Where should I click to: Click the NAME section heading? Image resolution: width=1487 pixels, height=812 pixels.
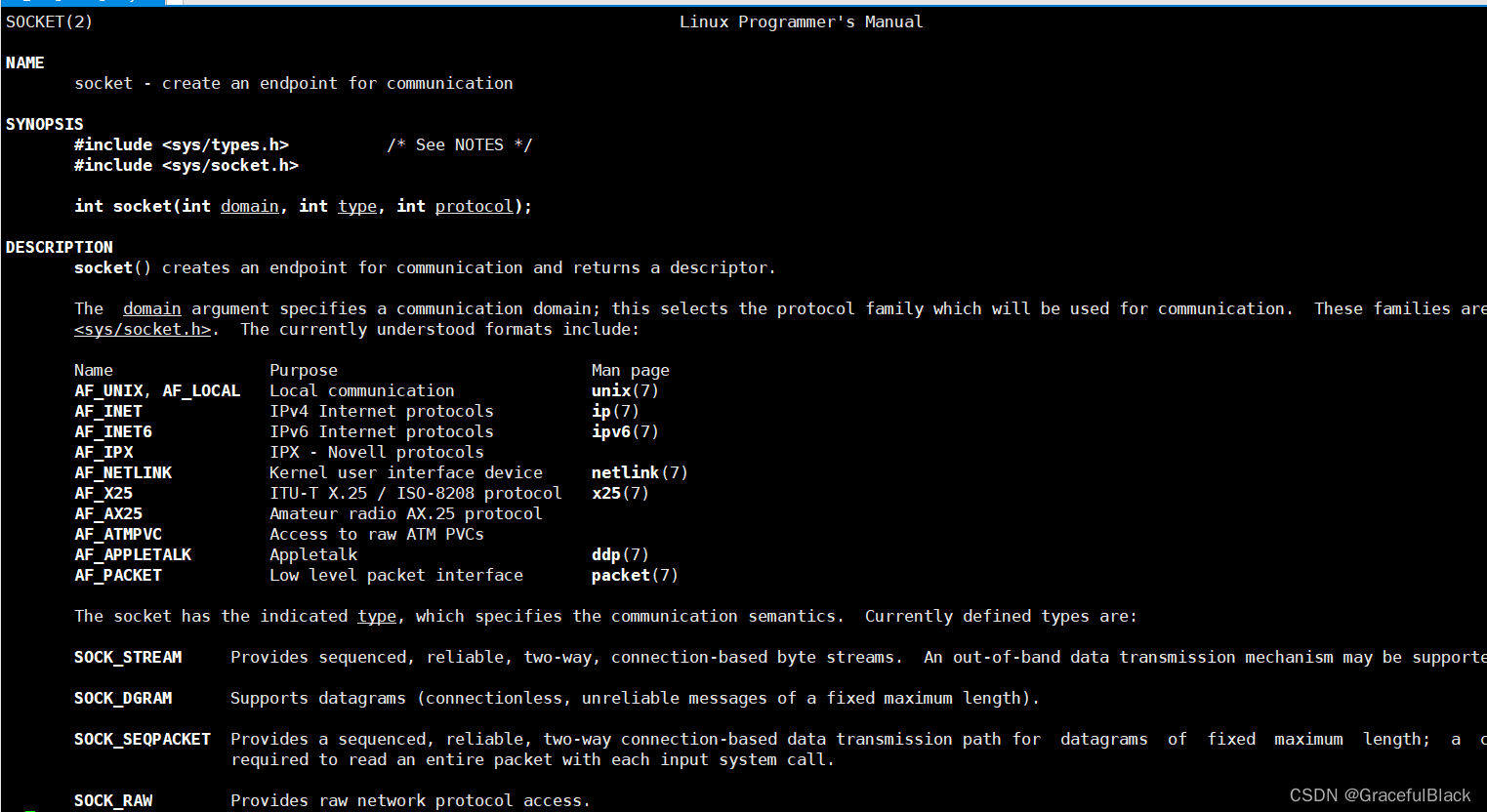tap(25, 62)
